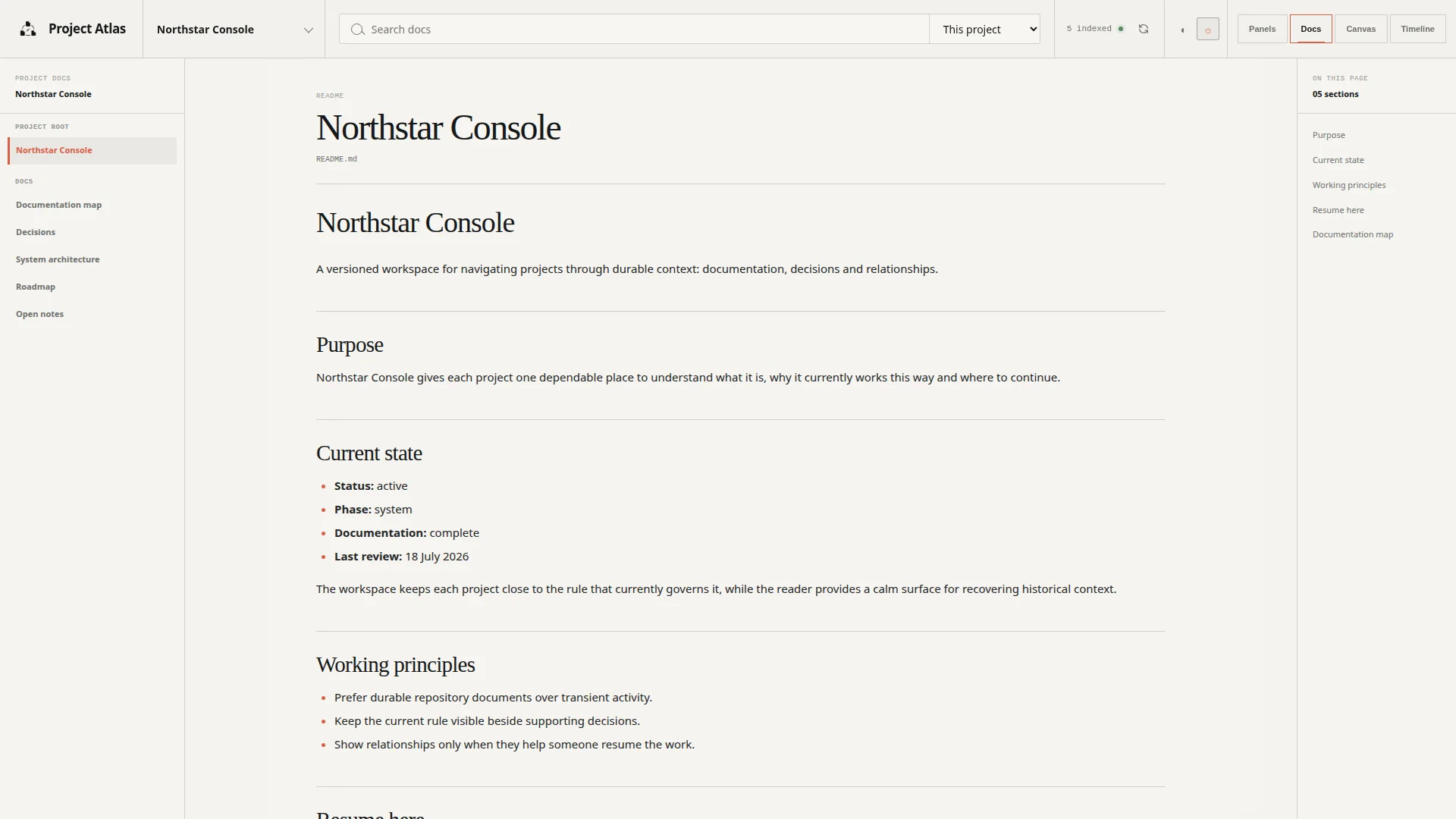Jump to Documentation map in page outline
Screen dimensions: 1456x819
[1352, 234]
